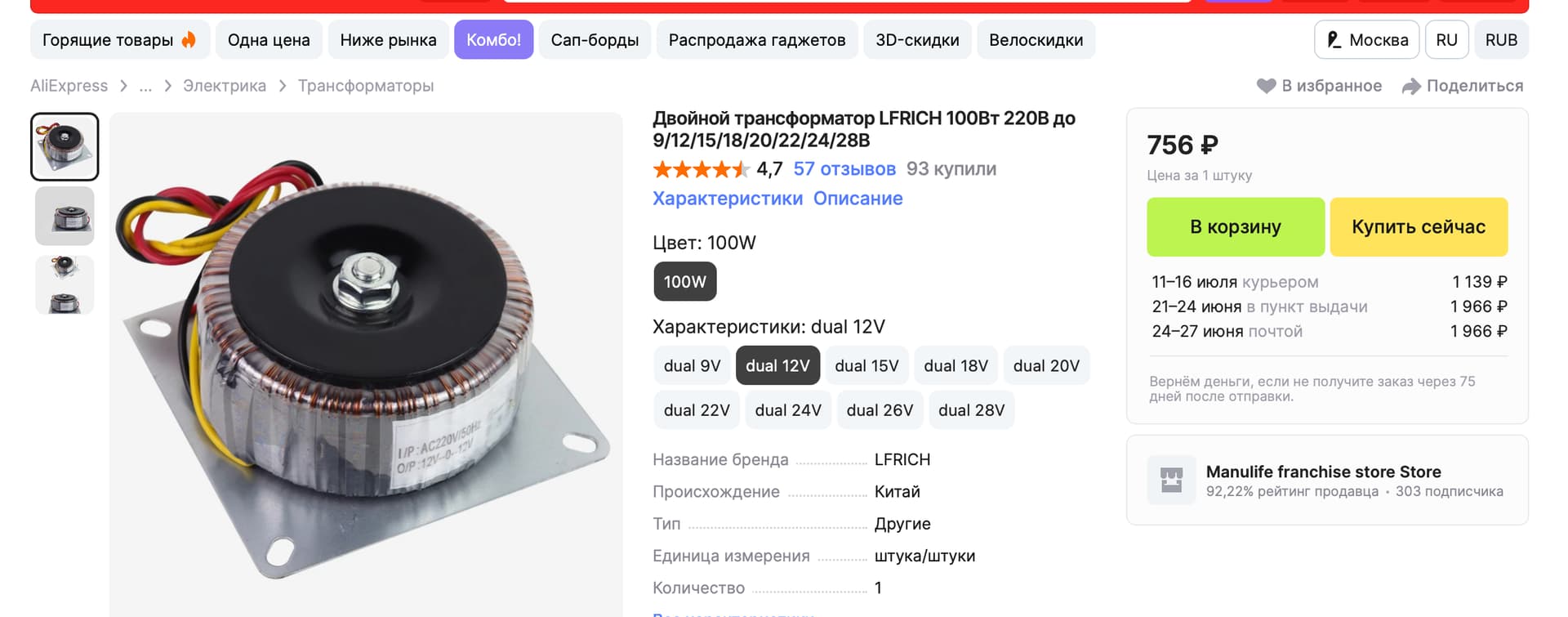
Task: Click the share arrow icon
Action: pos(1411,86)
